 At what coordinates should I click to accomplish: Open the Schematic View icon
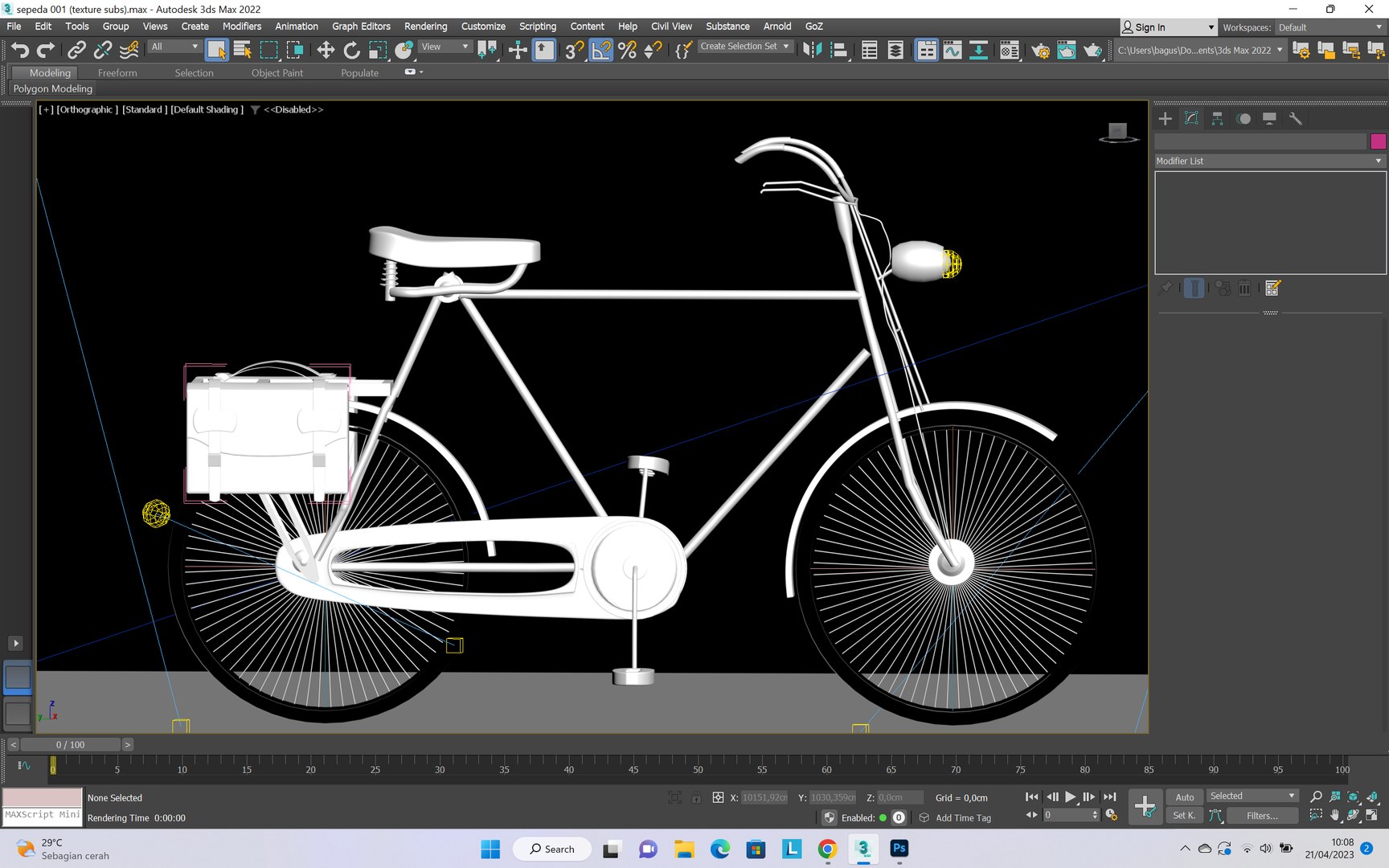pos(978,50)
